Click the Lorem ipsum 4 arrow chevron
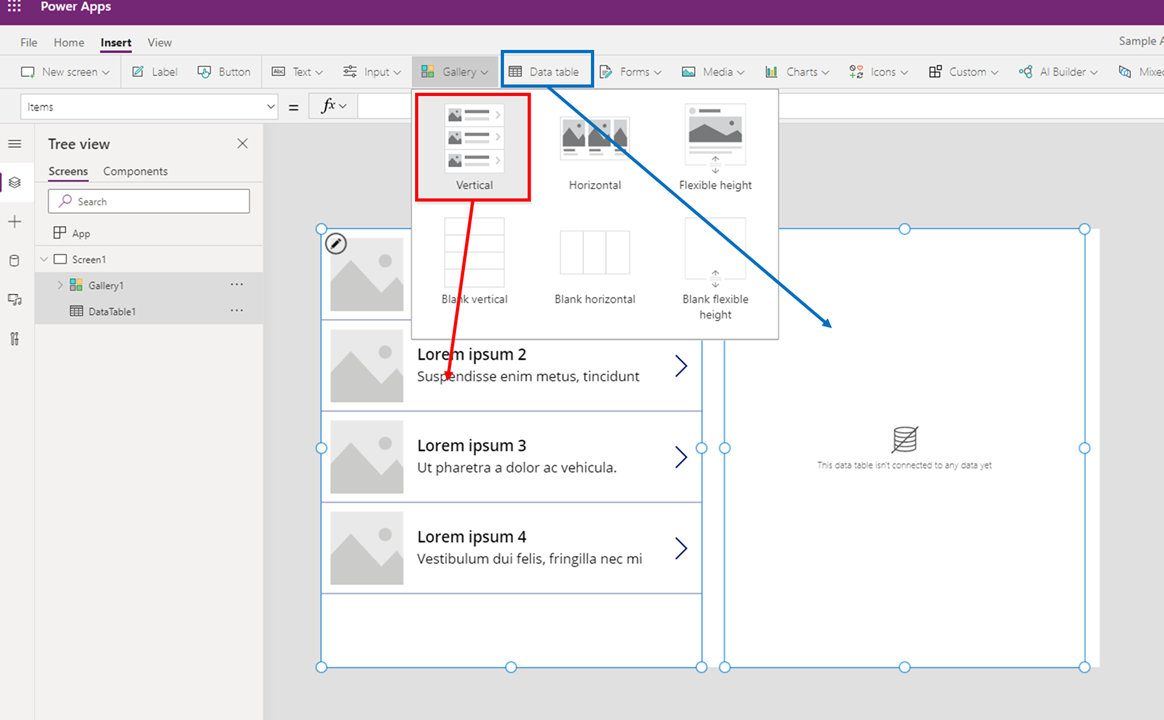The image size is (1164, 720). 681,549
